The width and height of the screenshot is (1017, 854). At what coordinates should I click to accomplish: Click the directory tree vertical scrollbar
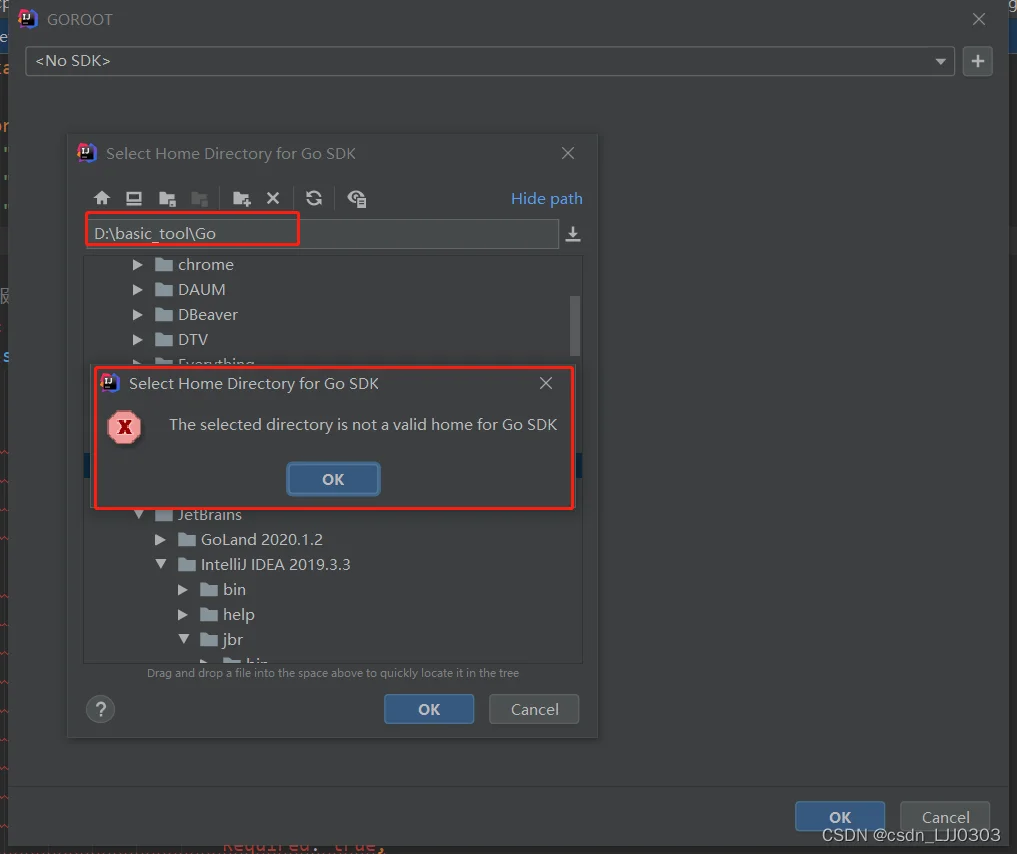coord(575,325)
